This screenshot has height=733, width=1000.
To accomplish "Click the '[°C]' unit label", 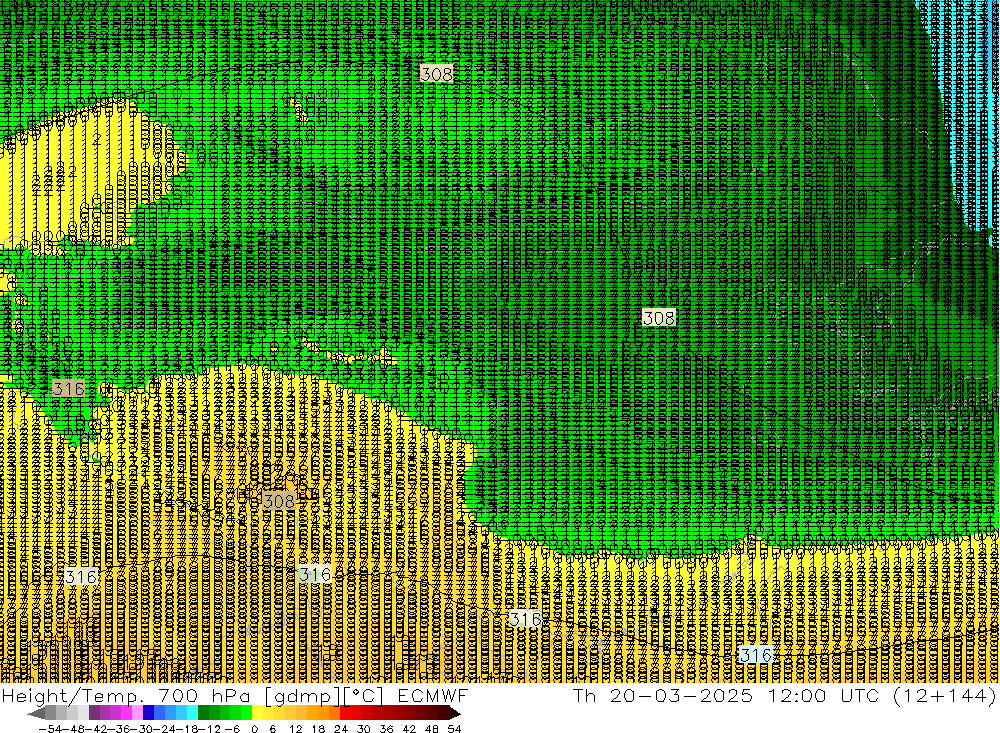I will pos(363,695).
